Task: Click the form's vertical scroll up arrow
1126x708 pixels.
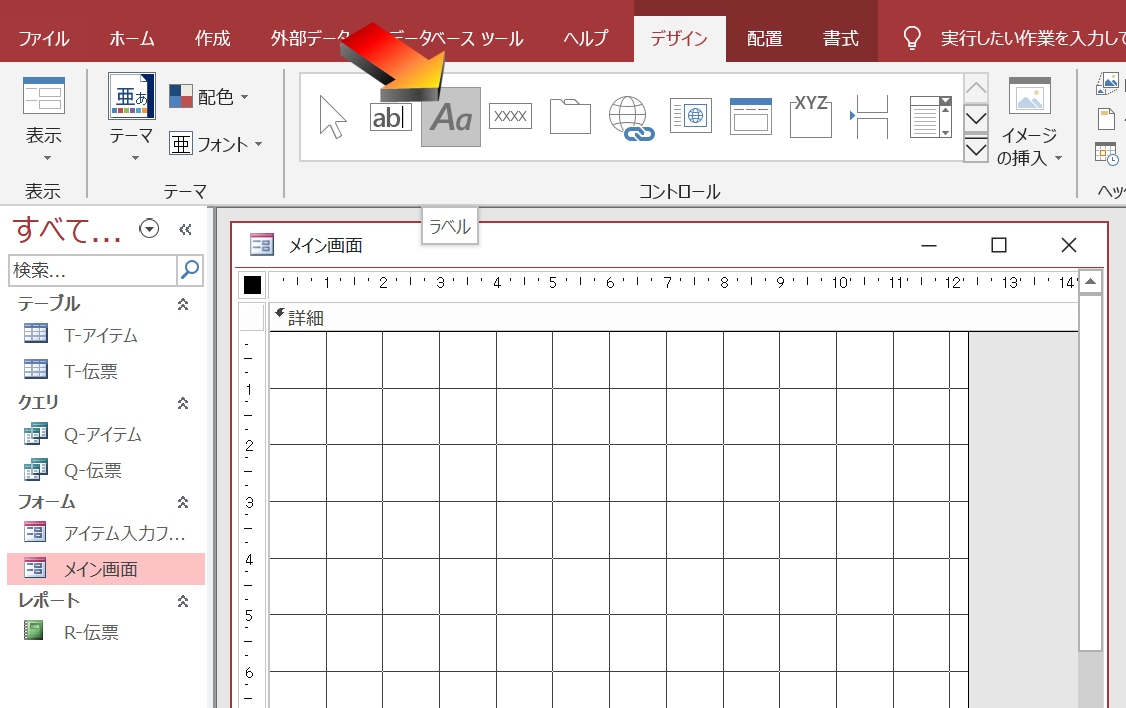Action: point(1090,281)
